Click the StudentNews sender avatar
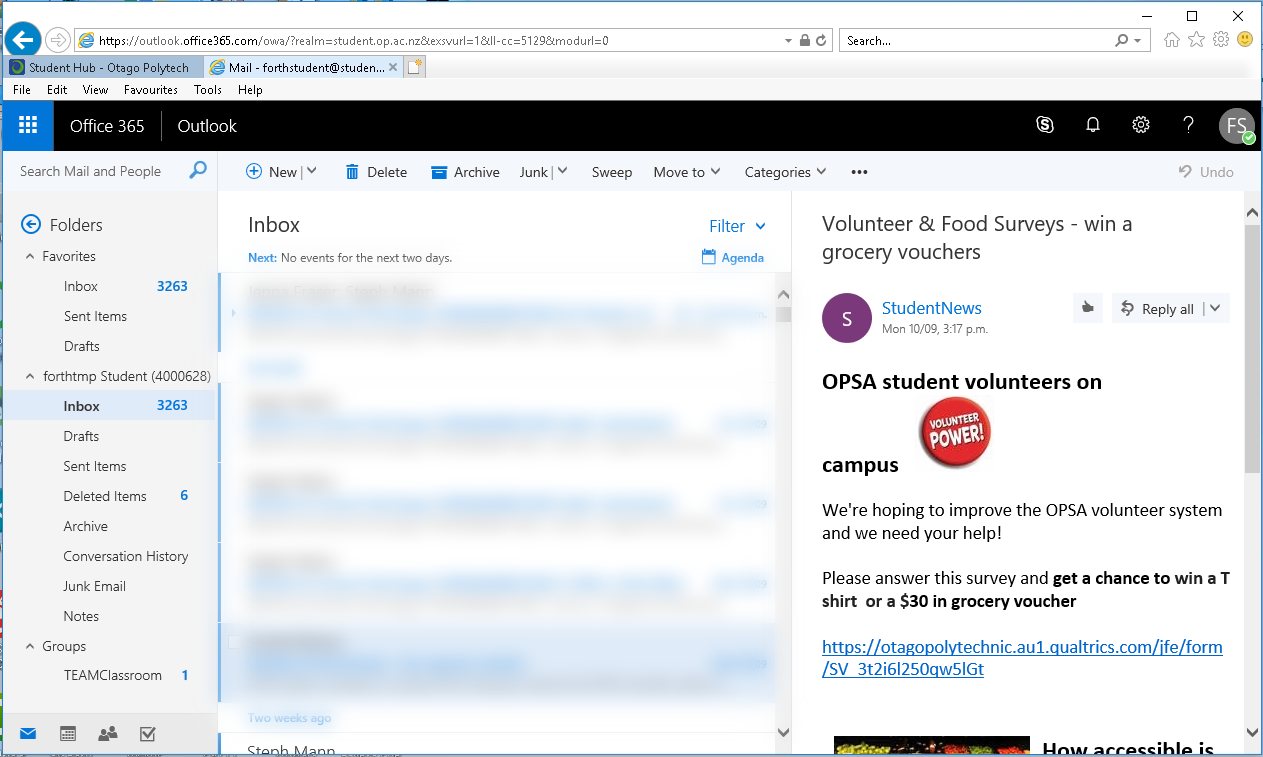 tap(847, 318)
